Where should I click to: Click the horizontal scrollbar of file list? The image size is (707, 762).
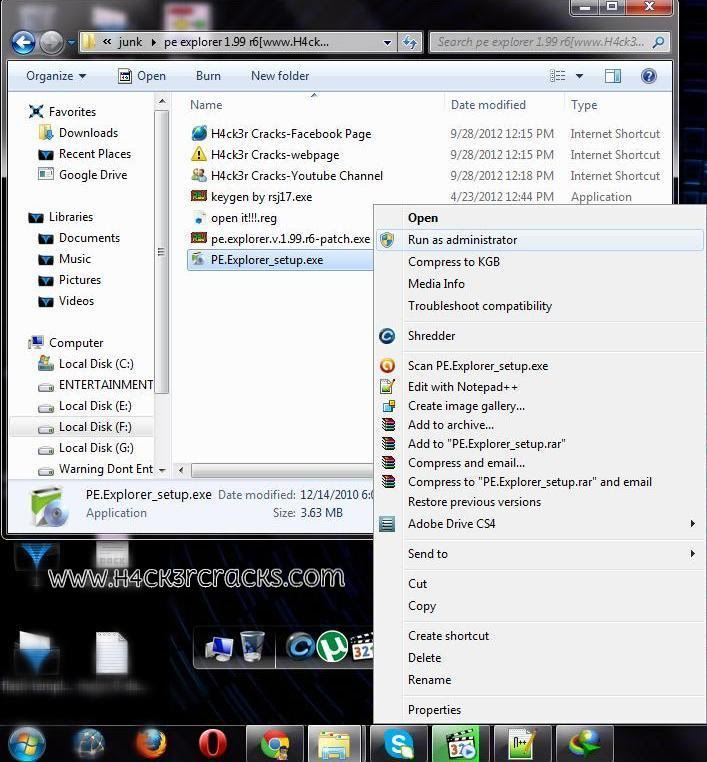coord(282,470)
